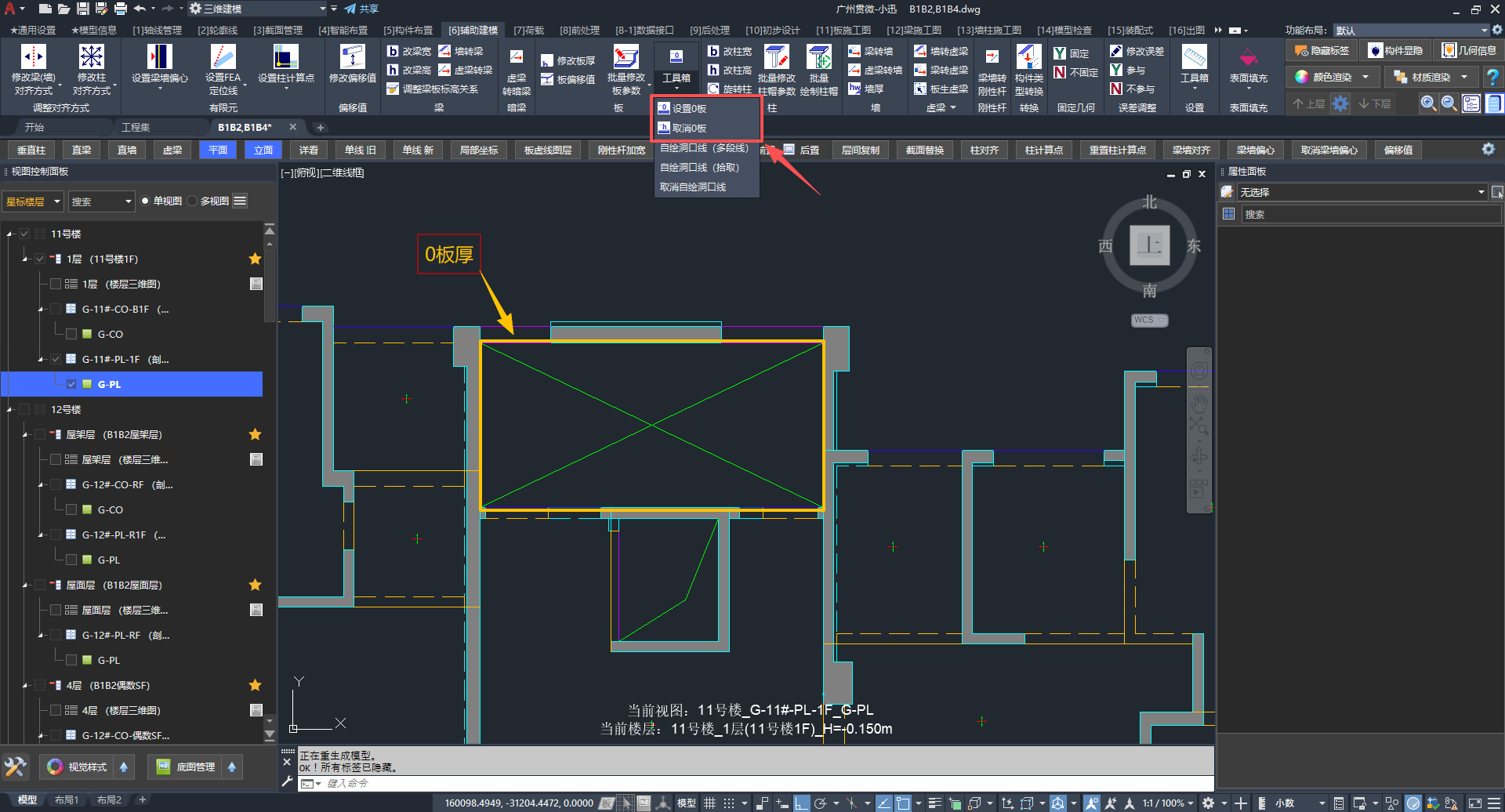
Task: Click the 垂直柱 button
Action: point(31,150)
